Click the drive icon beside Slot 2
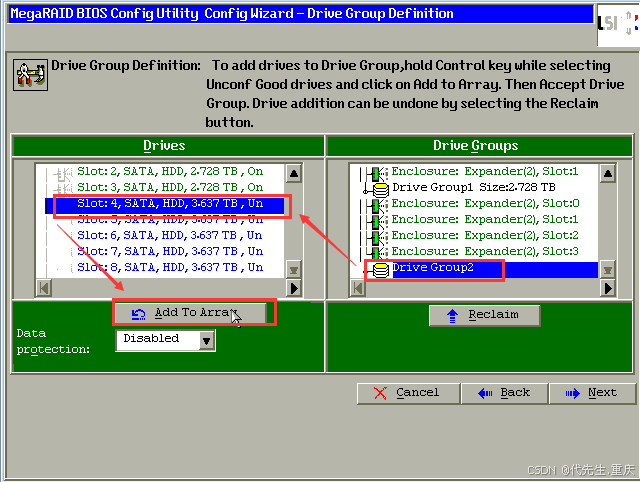This screenshot has width=640, height=482. click(63, 173)
